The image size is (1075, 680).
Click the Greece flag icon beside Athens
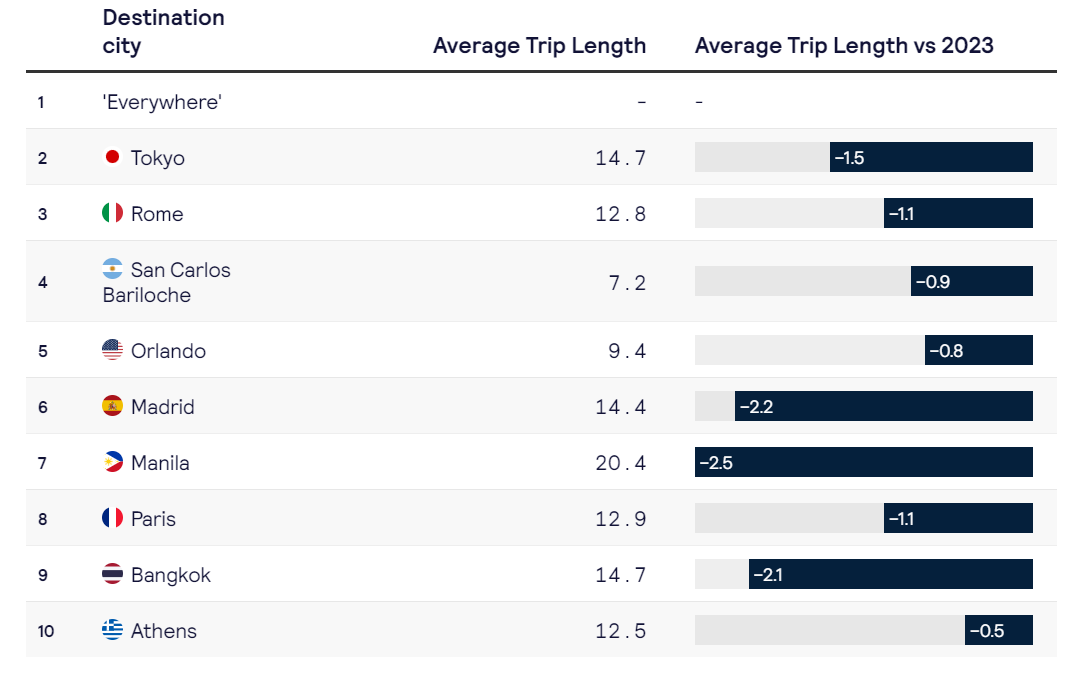point(112,629)
